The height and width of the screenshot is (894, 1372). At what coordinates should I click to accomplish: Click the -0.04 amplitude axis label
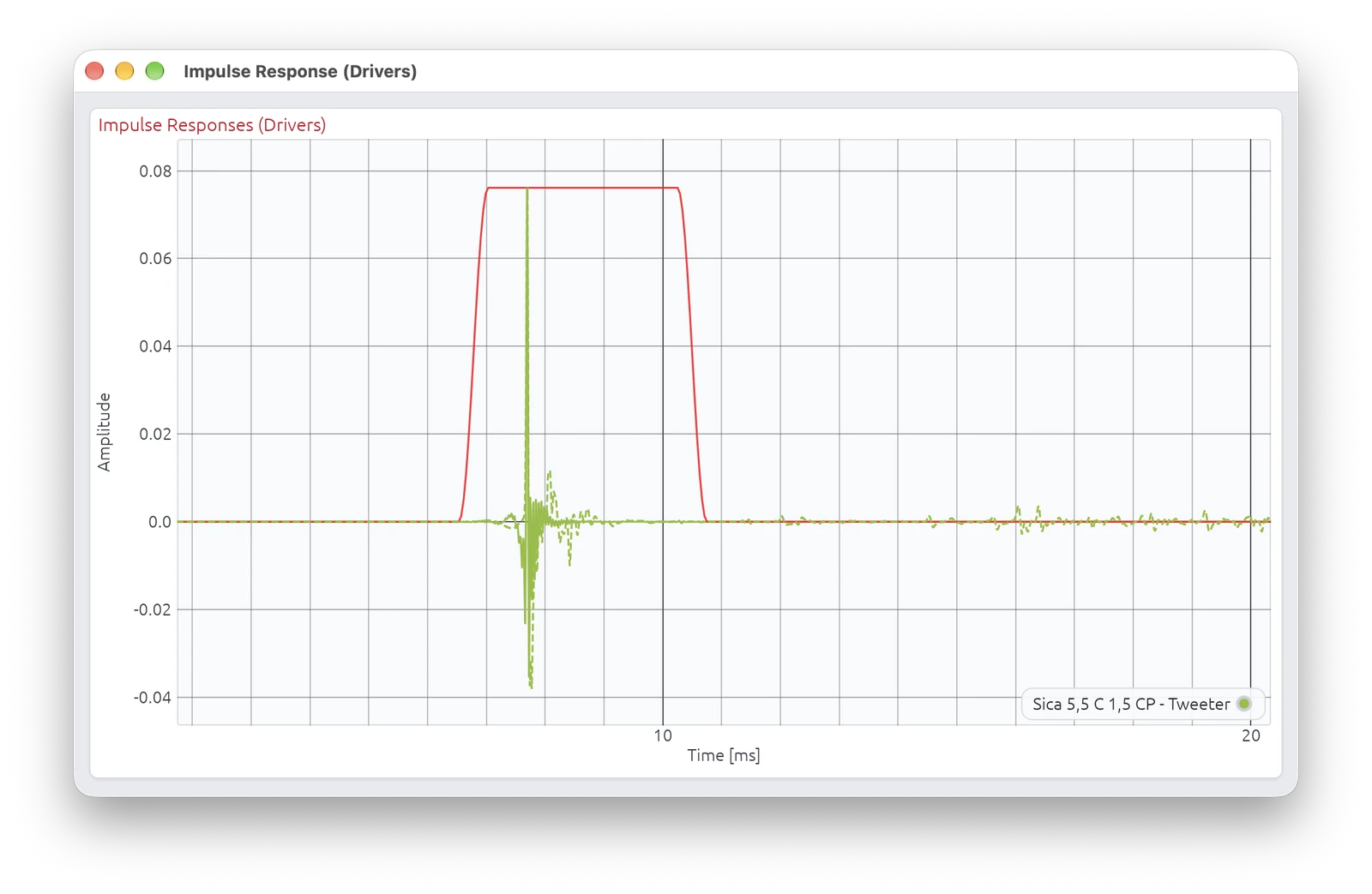tap(153, 698)
